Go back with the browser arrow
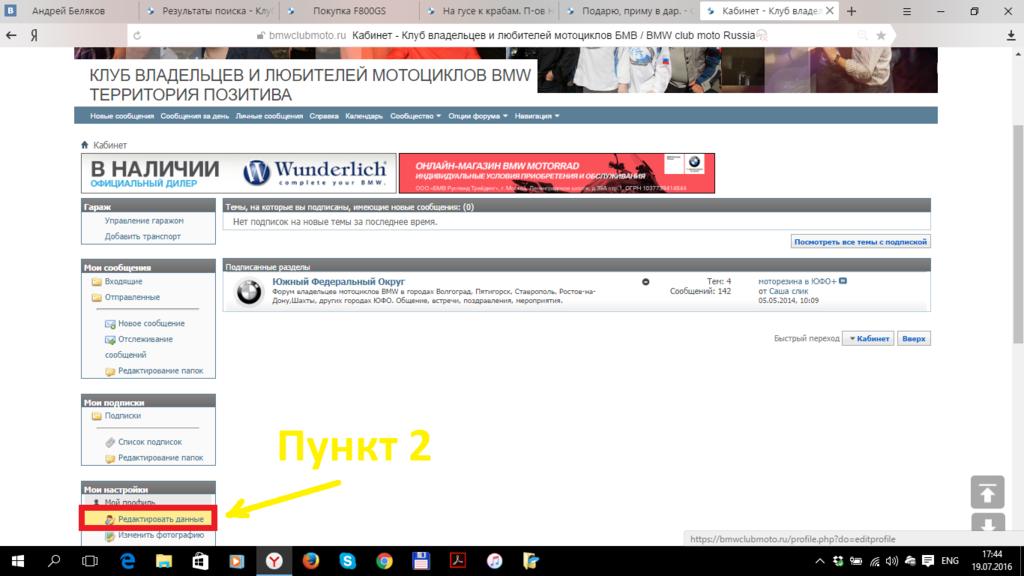Viewport: 1024px width, 576px height. [11, 35]
